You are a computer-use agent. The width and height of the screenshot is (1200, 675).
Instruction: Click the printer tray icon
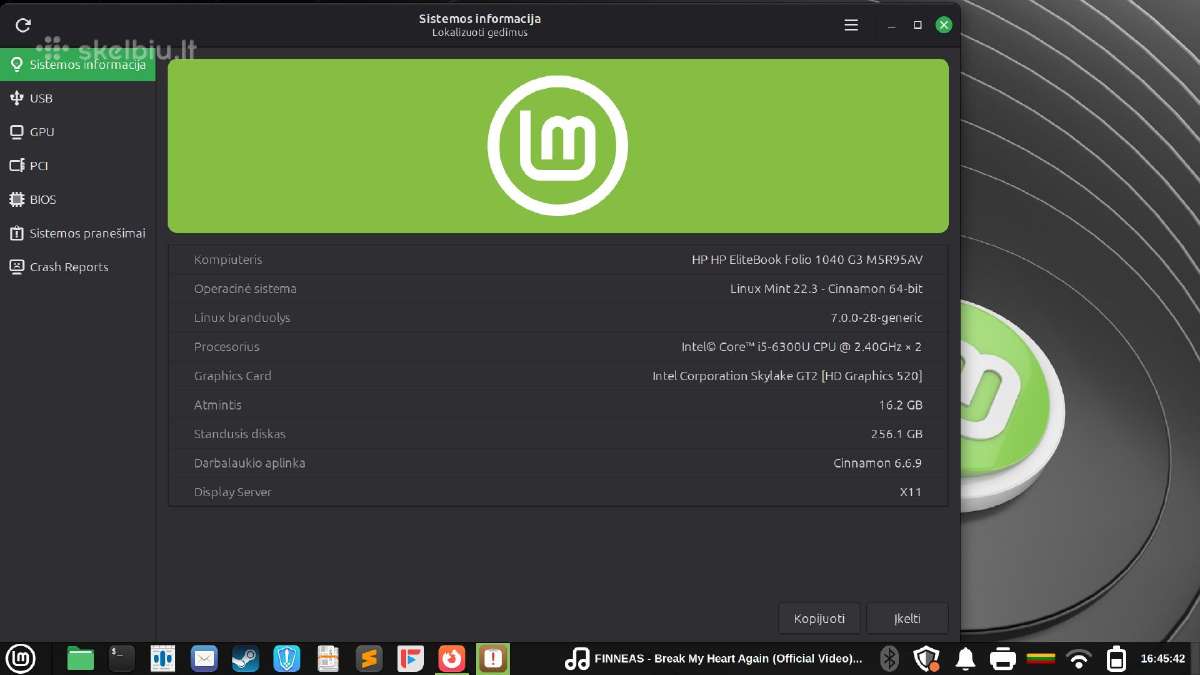click(1003, 659)
